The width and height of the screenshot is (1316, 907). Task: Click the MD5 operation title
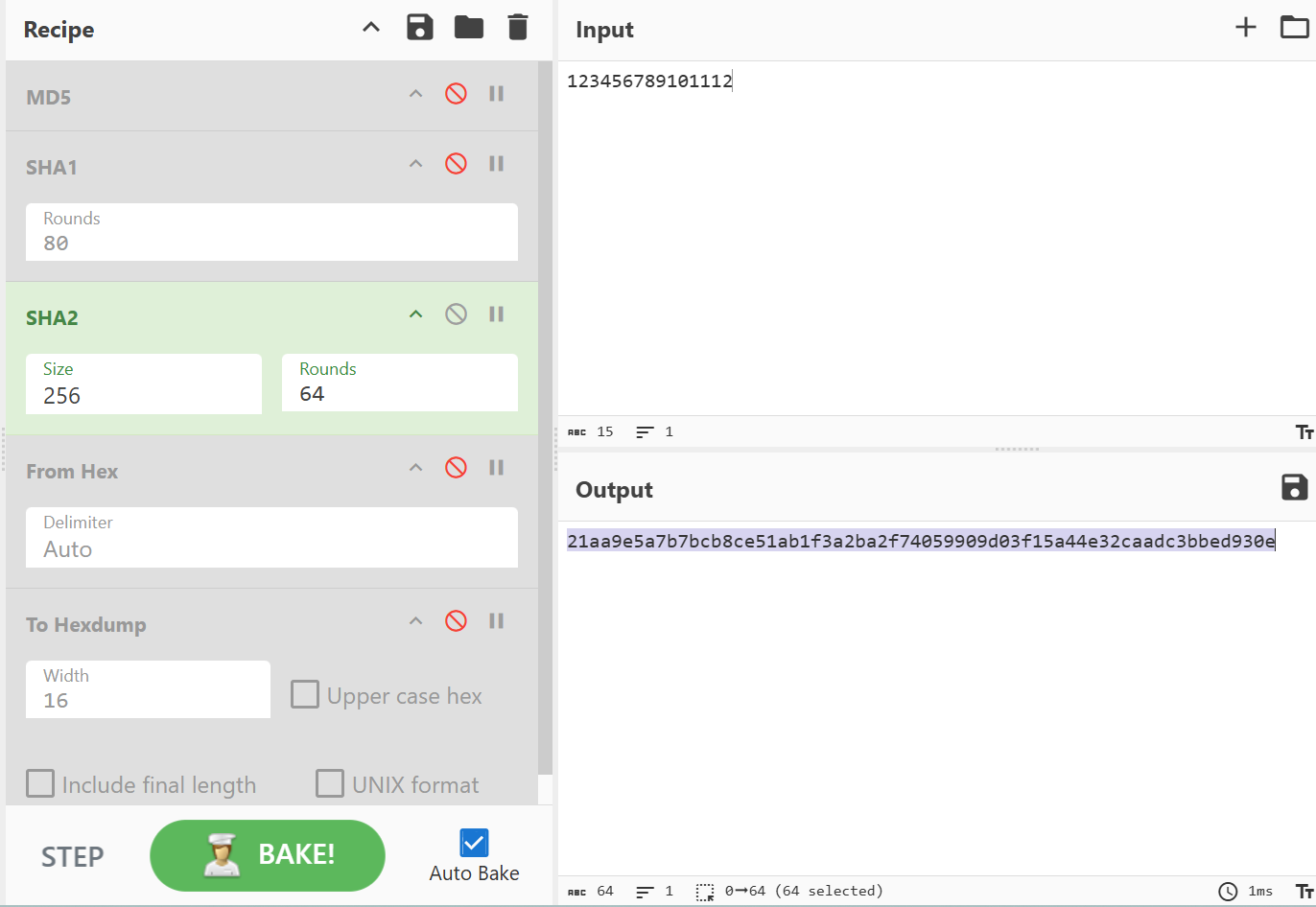[x=49, y=98]
